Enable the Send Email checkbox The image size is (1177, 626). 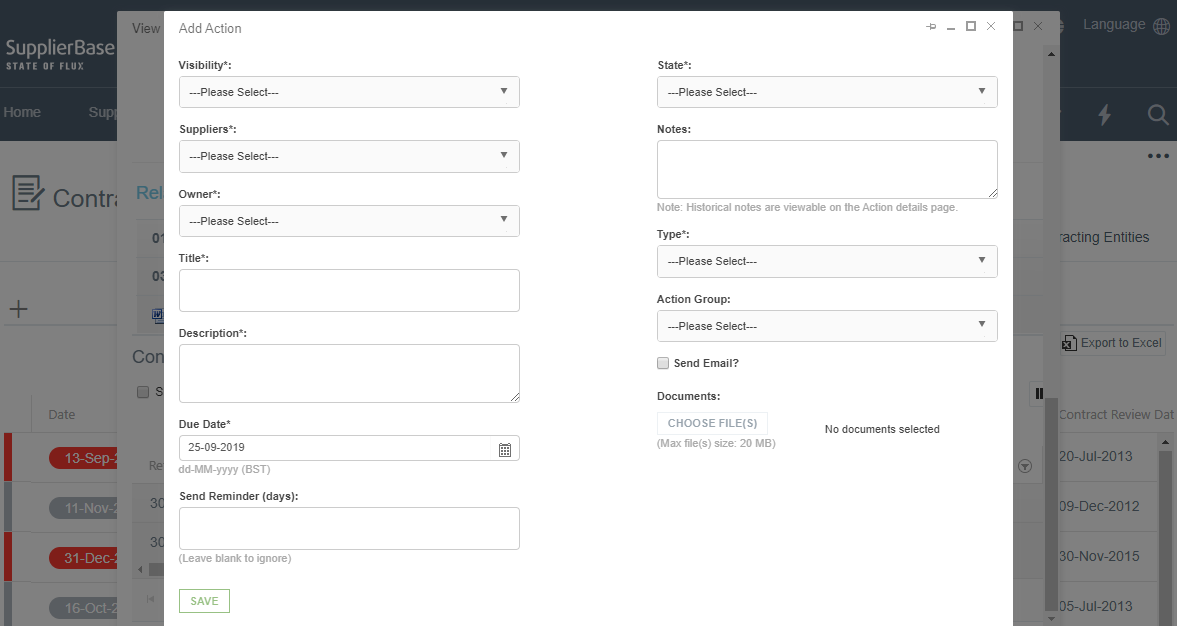tap(663, 363)
